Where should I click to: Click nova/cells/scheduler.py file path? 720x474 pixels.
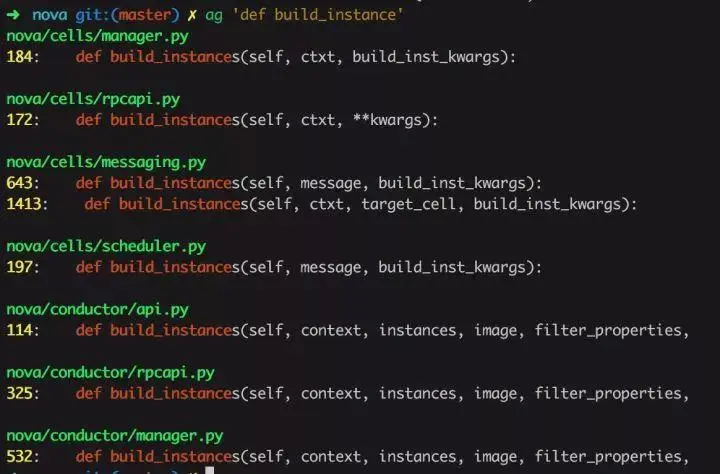[x=106, y=247]
